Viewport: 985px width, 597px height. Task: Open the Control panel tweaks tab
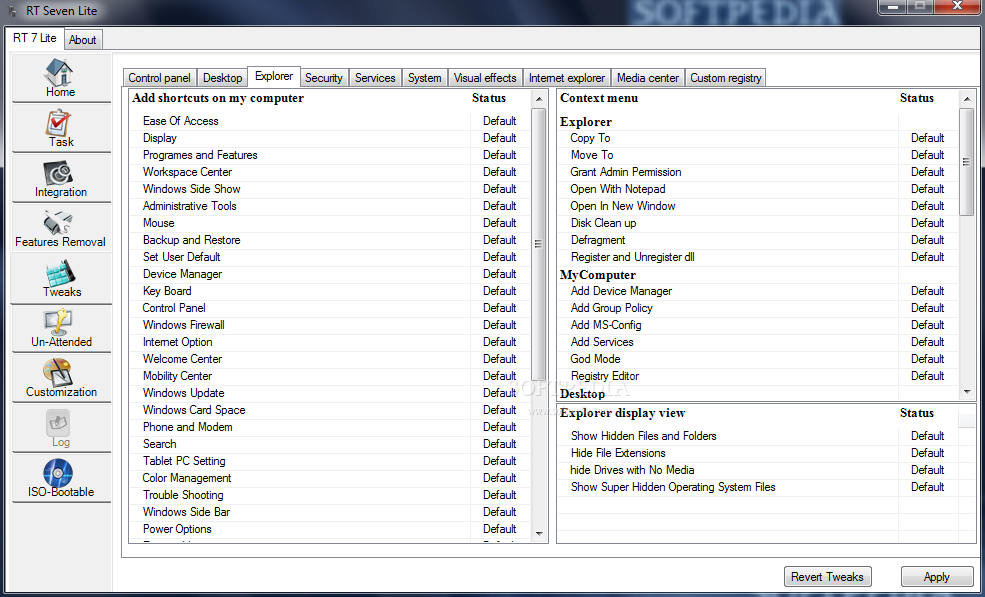pos(160,77)
